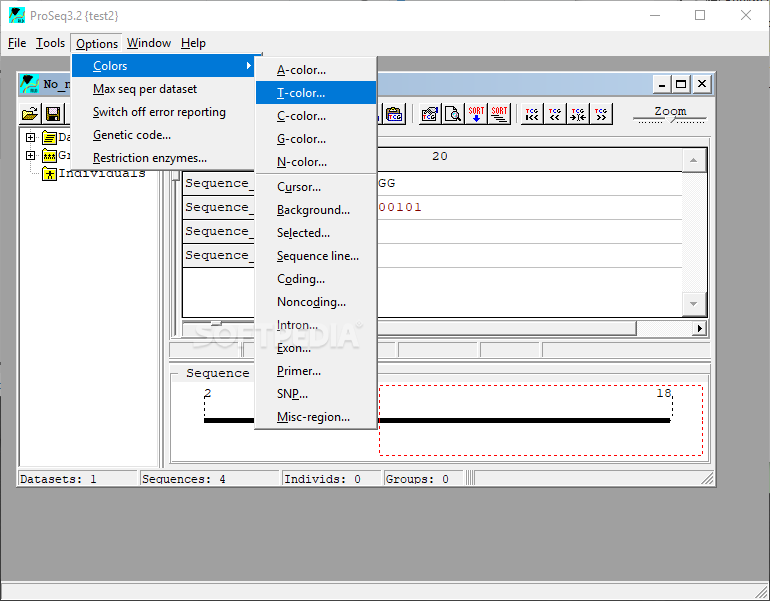Viewport: 770px width, 601px height.
Task: Click the SORT with blue arrow icon
Action: pos(476,114)
